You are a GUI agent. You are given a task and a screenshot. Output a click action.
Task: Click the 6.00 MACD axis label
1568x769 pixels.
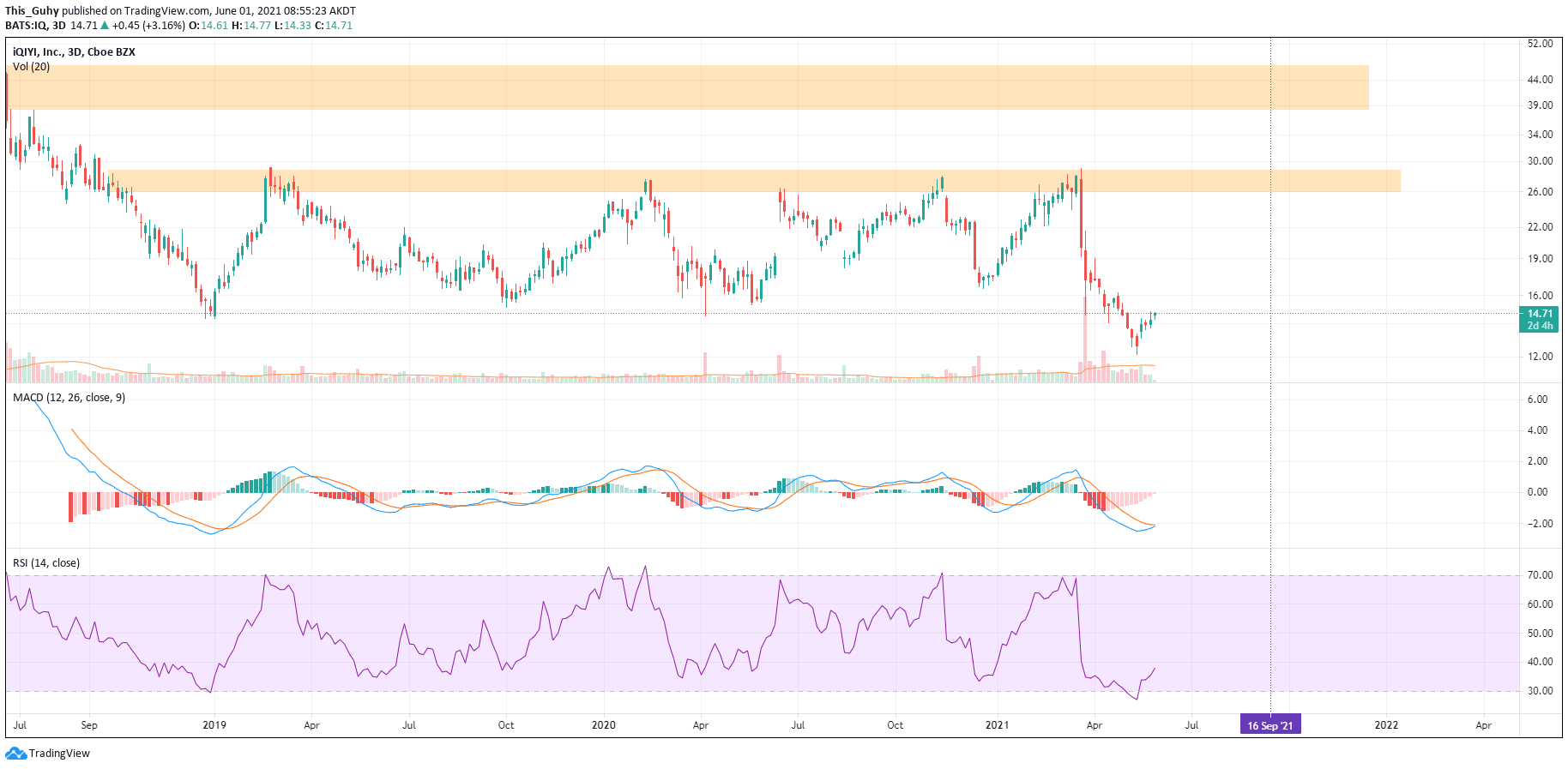pos(1537,400)
